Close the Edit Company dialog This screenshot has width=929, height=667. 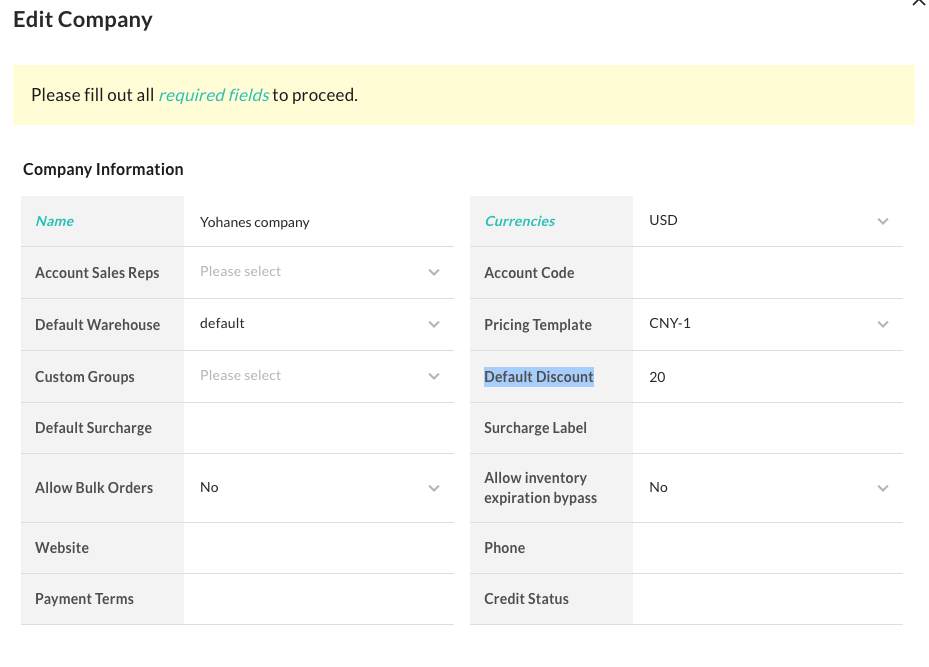click(918, 4)
